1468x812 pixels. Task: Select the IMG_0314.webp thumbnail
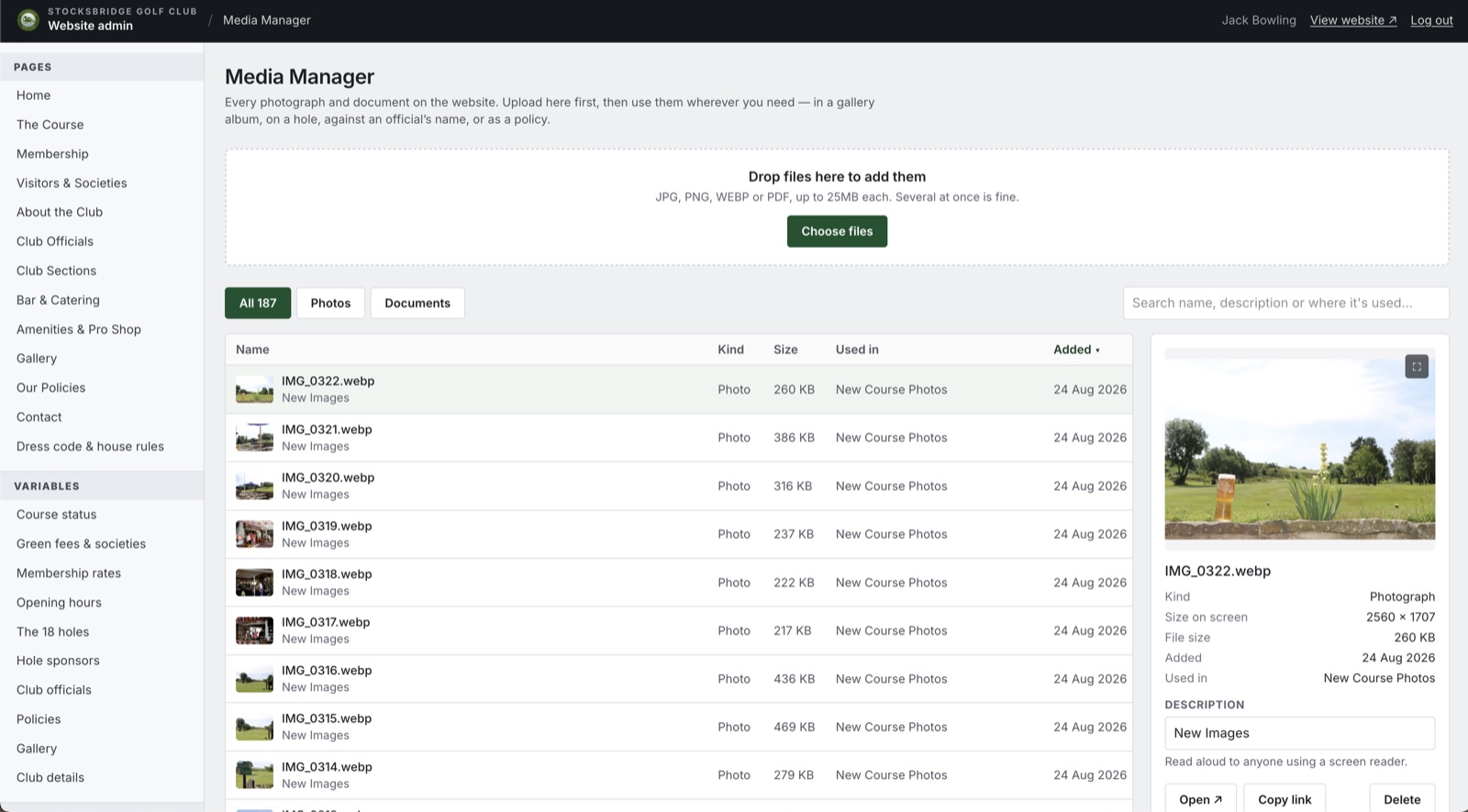[254, 775]
